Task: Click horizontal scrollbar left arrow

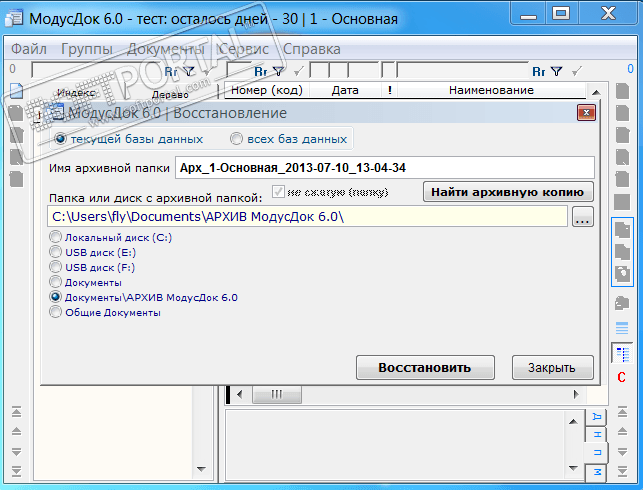Action: point(240,394)
